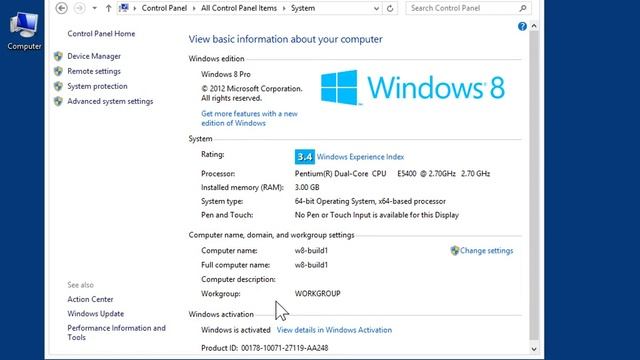This screenshot has height=360, width=640.
Task: Open Help with the question mark icon
Action: click(522, 27)
